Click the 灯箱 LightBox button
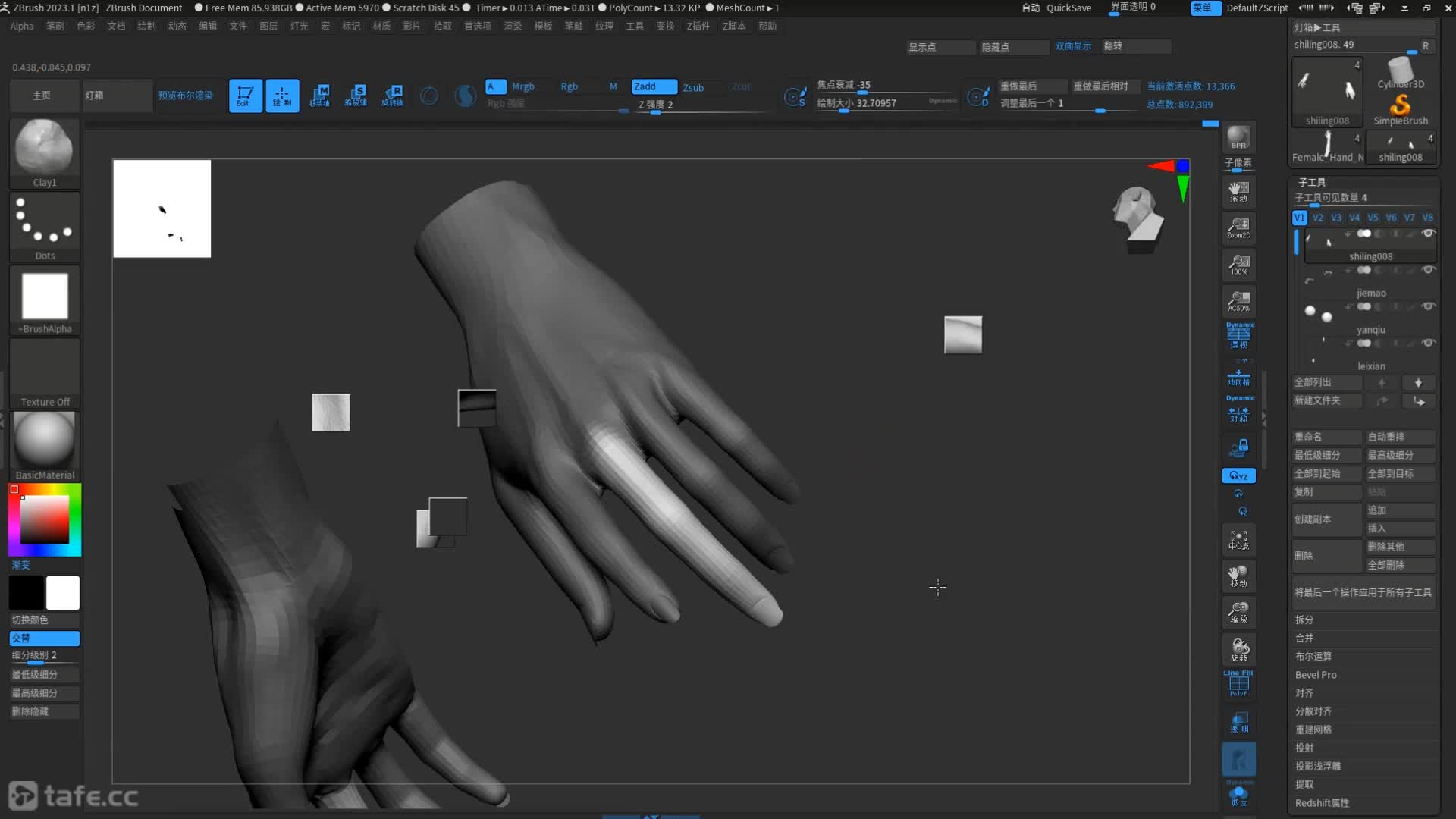This screenshot has height=819, width=1456. pyautogui.click(x=117, y=96)
